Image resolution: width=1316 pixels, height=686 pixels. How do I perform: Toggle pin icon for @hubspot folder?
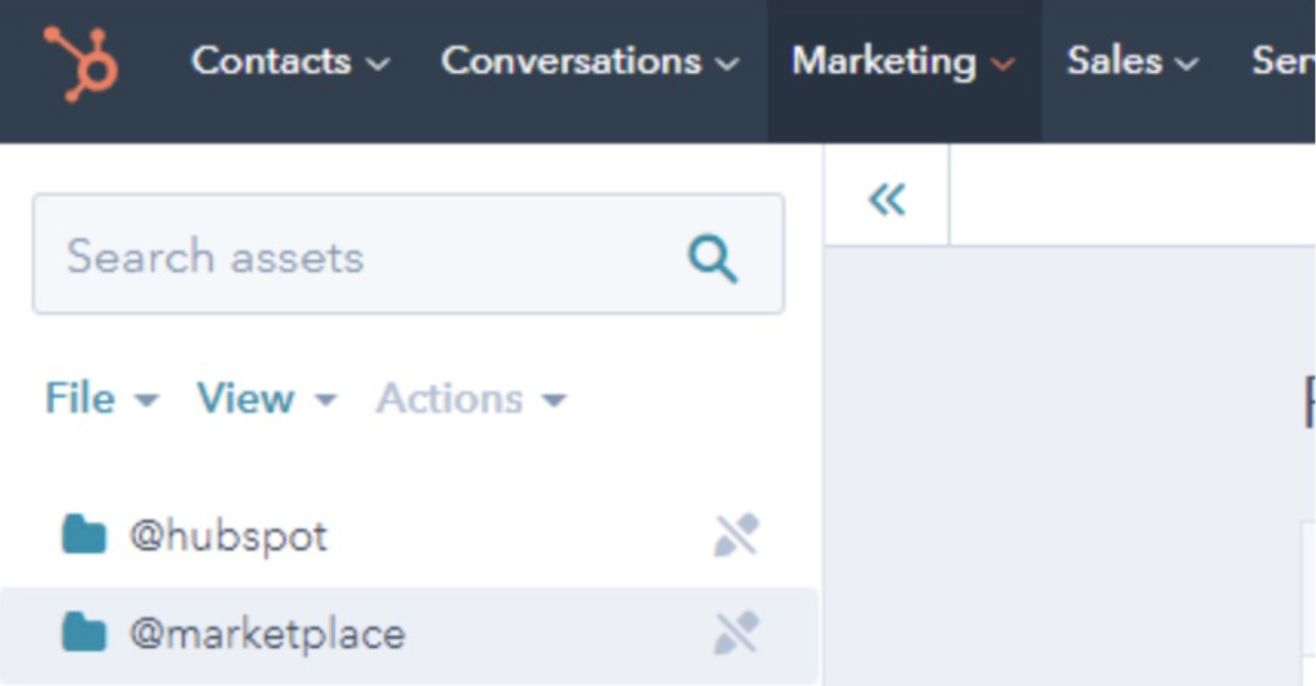click(x=736, y=535)
